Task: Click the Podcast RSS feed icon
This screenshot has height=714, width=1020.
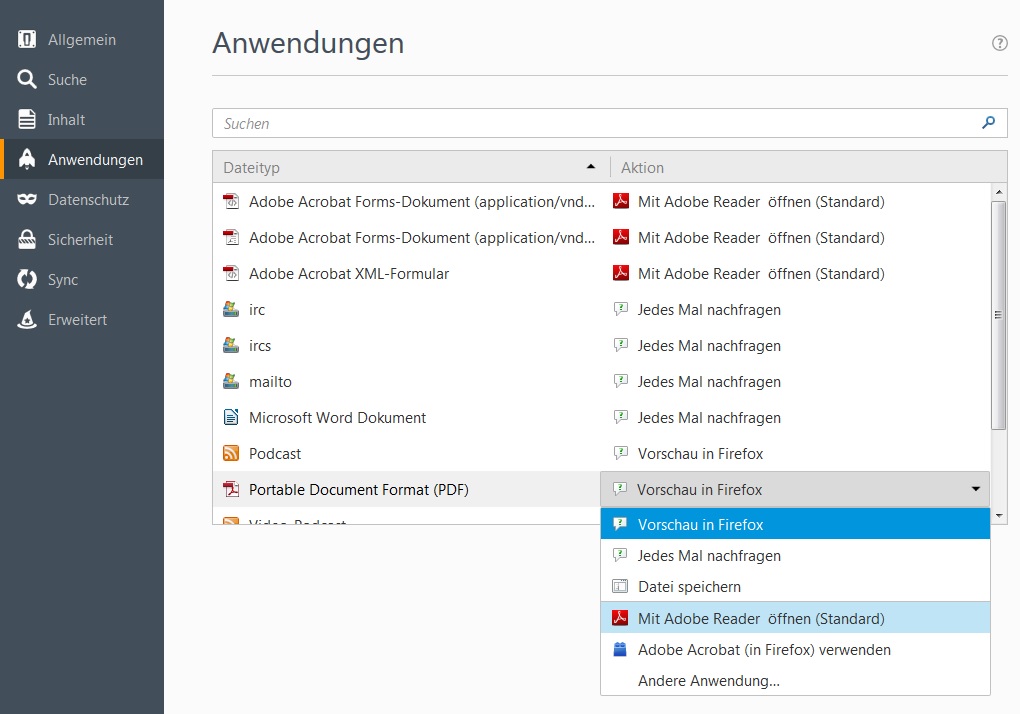Action: (231, 453)
